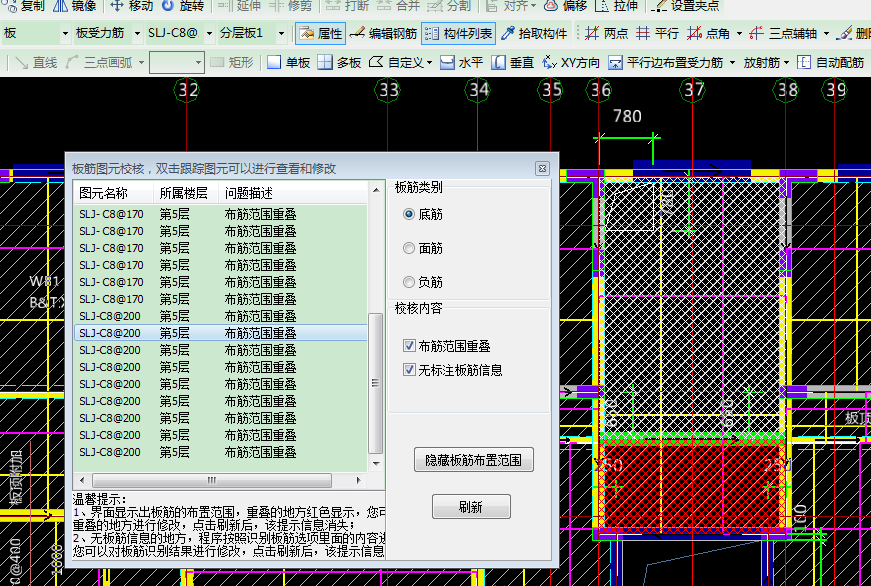The image size is (871, 586).
Task: Select the 负筋 radio button
Action: point(409,282)
